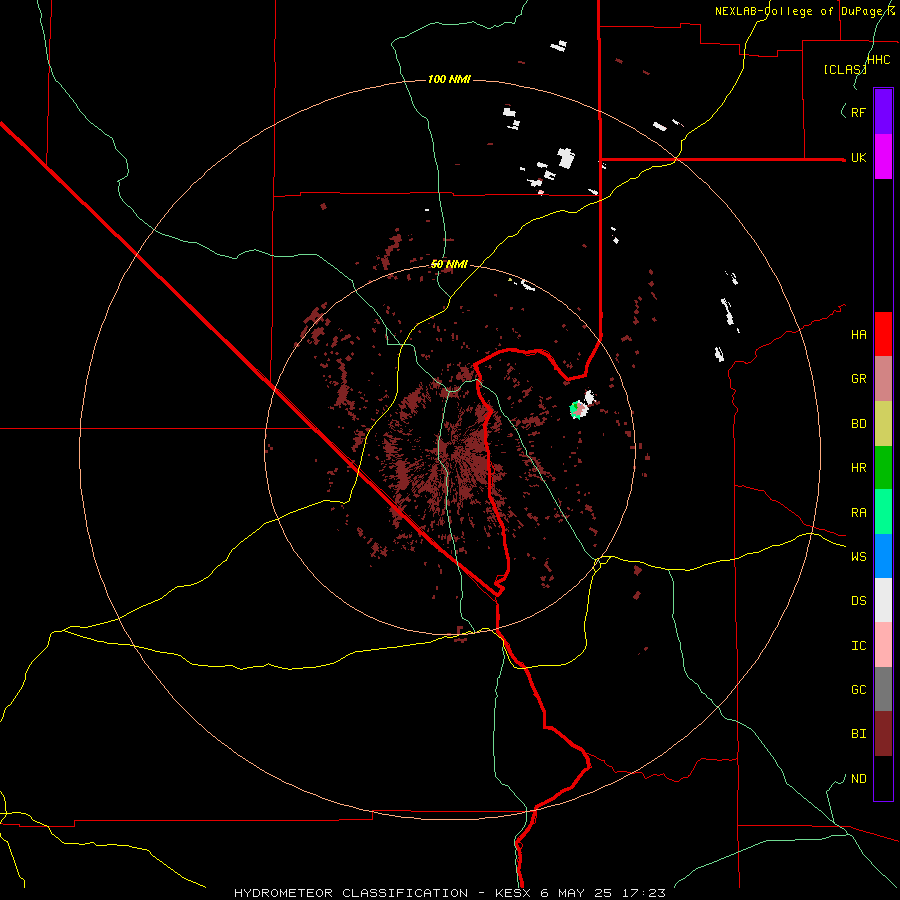
Task: Click the WS blue legend swatch
Action: click(883, 556)
